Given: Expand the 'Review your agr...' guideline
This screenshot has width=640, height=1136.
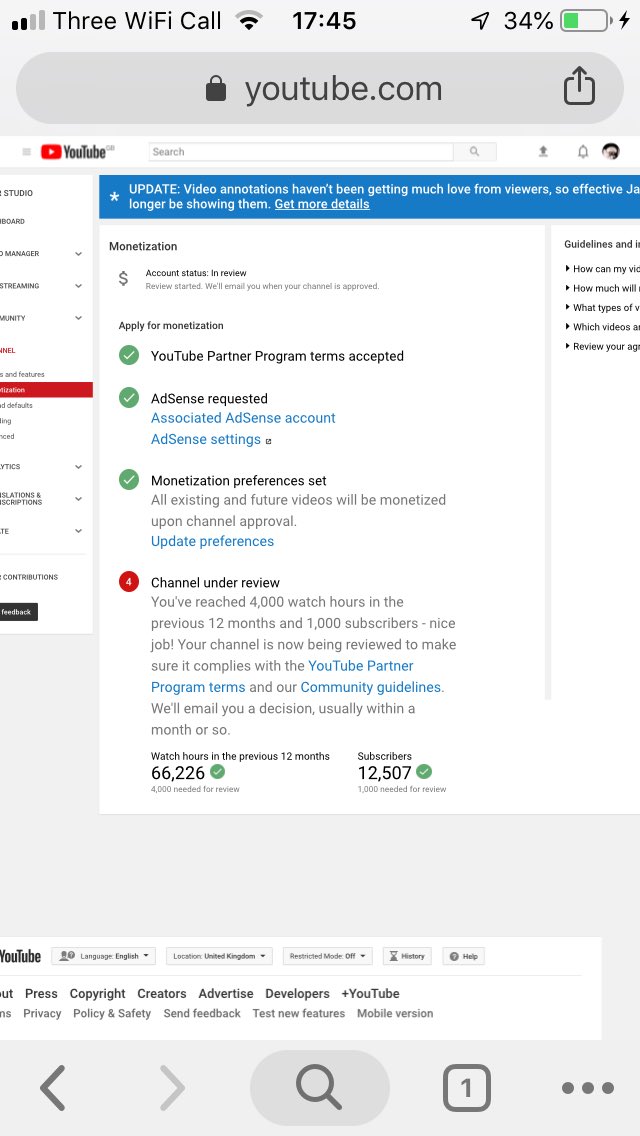Looking at the screenshot, I should click(x=602, y=346).
